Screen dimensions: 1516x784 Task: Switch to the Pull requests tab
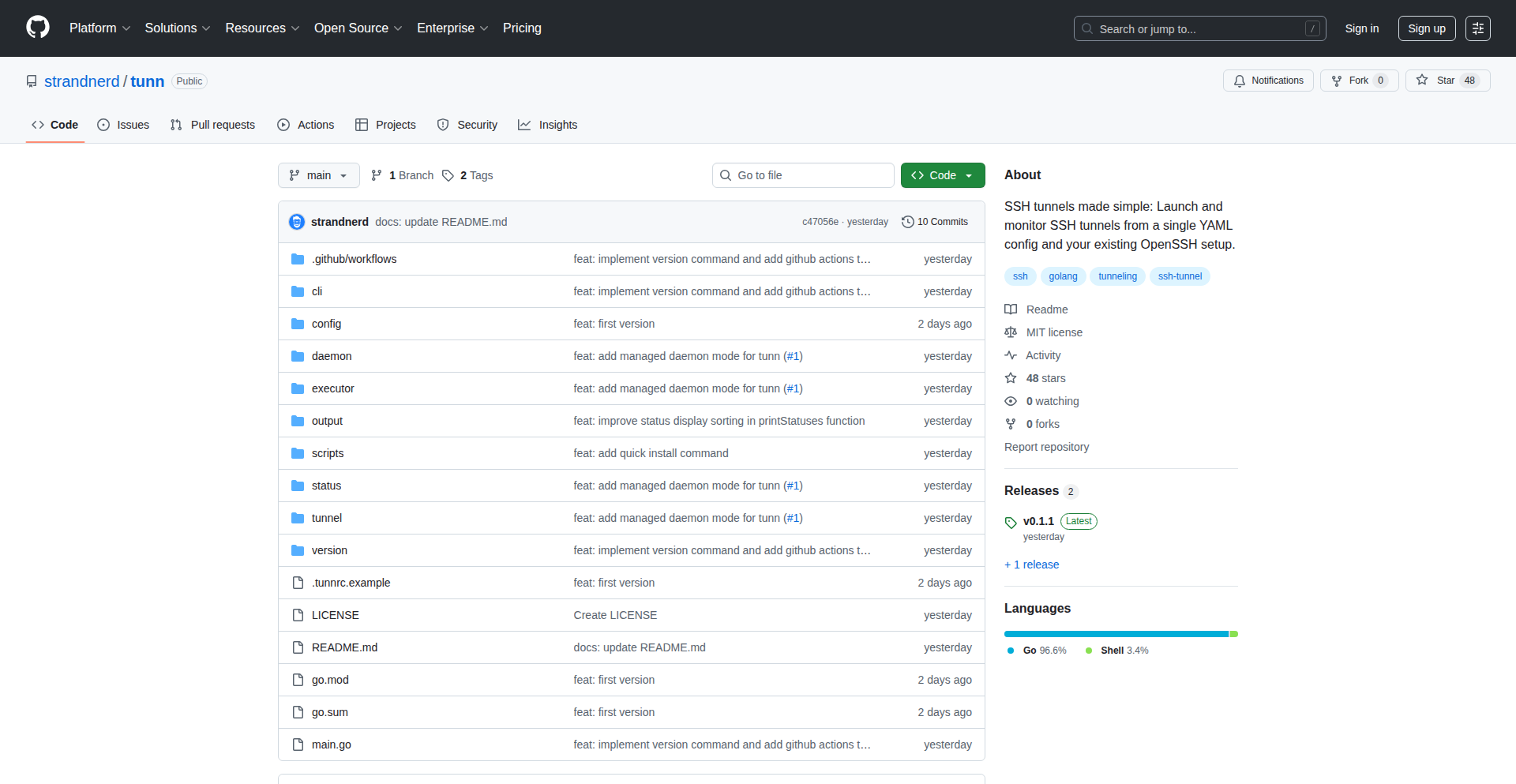(213, 125)
